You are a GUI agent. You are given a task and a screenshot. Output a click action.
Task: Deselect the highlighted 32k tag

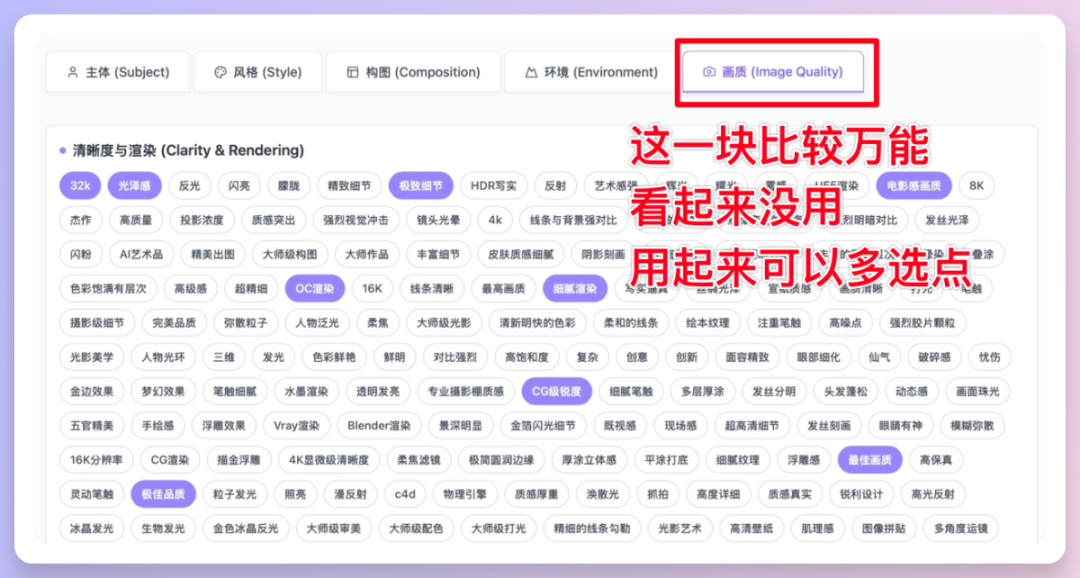coord(80,186)
